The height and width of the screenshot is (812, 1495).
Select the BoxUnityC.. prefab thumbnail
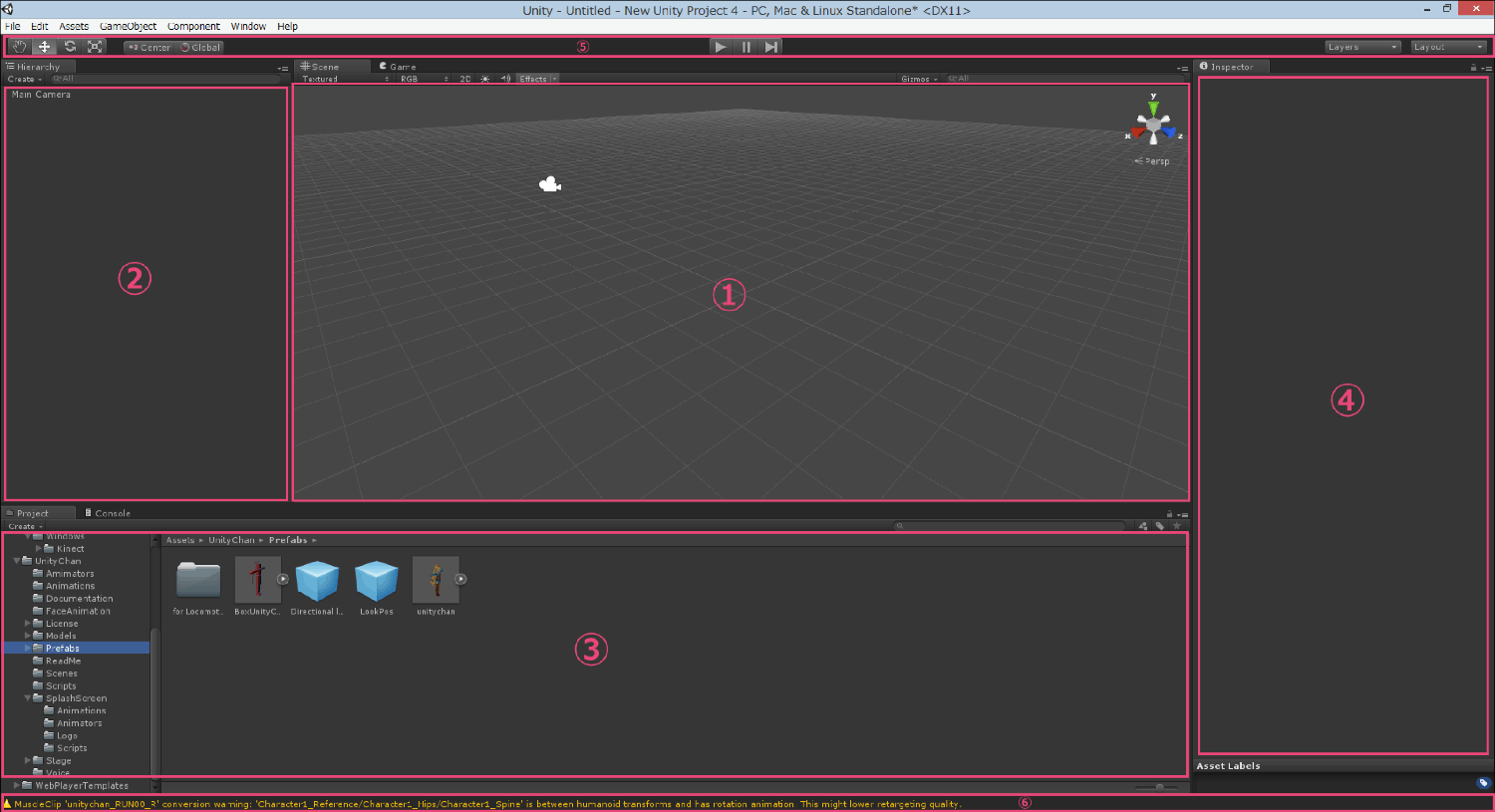click(x=256, y=579)
